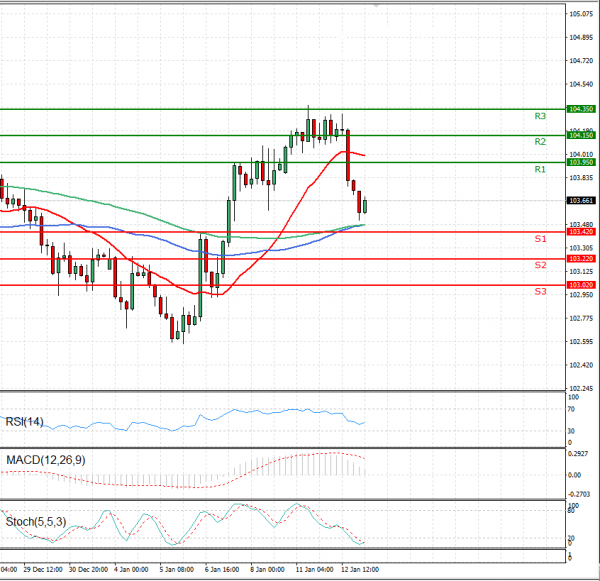Select the R2 resistance label
This screenshot has height=581, width=600.
pyautogui.click(x=540, y=143)
